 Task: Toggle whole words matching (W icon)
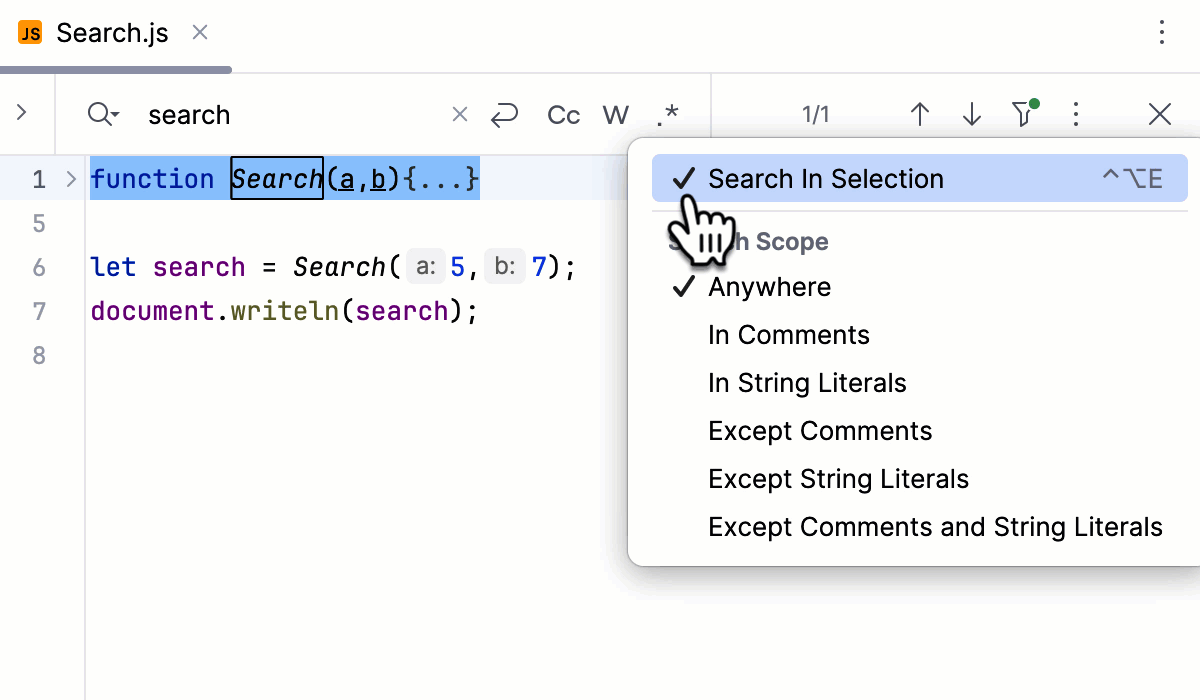coord(615,114)
